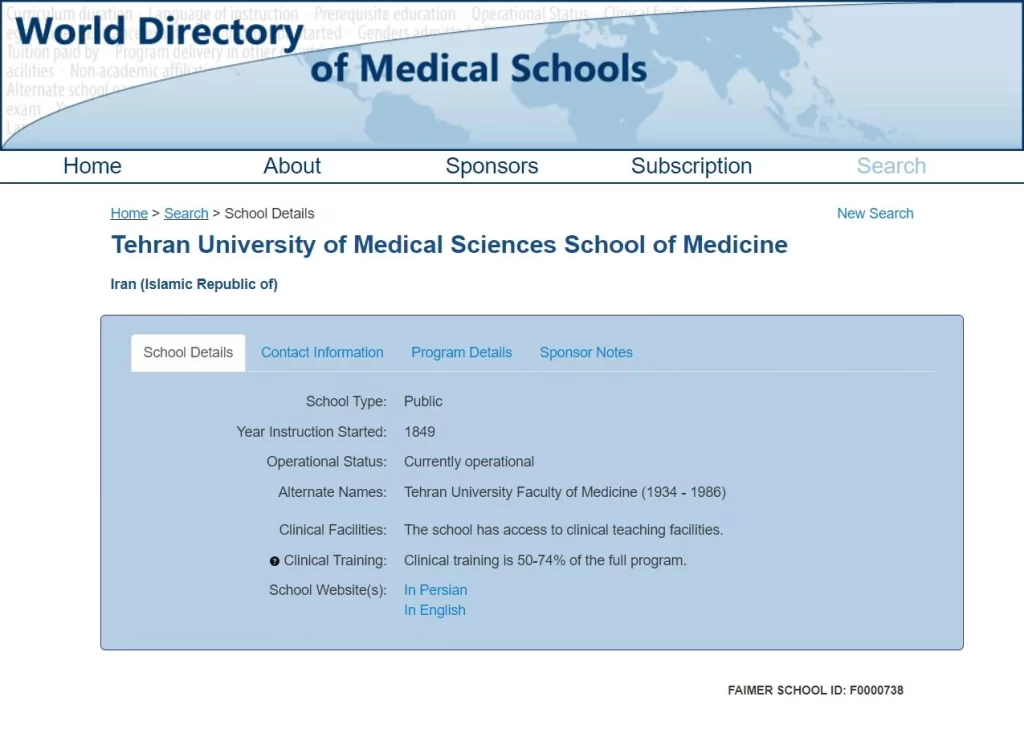The image size is (1024, 729).
Task: Open the school website In Persian
Action: [435, 590]
